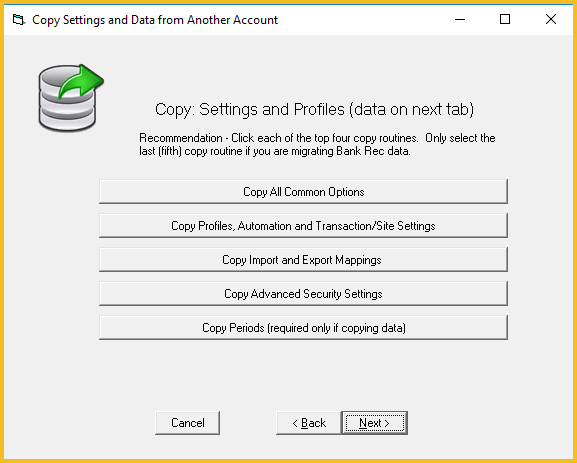The width and height of the screenshot is (577, 463).
Task: Click the database with green arrow icon
Action: pos(71,98)
